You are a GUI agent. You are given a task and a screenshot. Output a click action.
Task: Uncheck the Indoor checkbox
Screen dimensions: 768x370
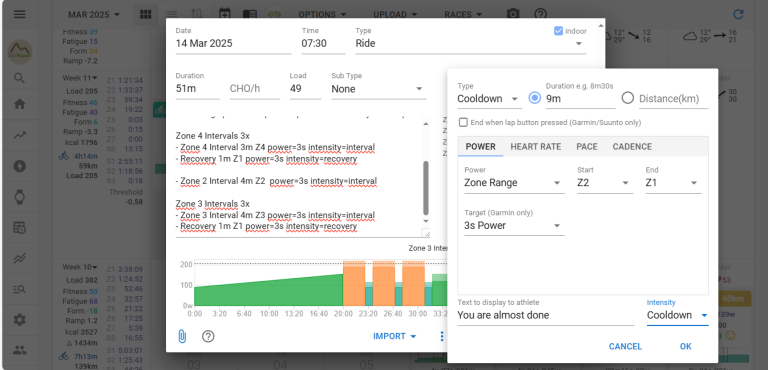pos(558,31)
